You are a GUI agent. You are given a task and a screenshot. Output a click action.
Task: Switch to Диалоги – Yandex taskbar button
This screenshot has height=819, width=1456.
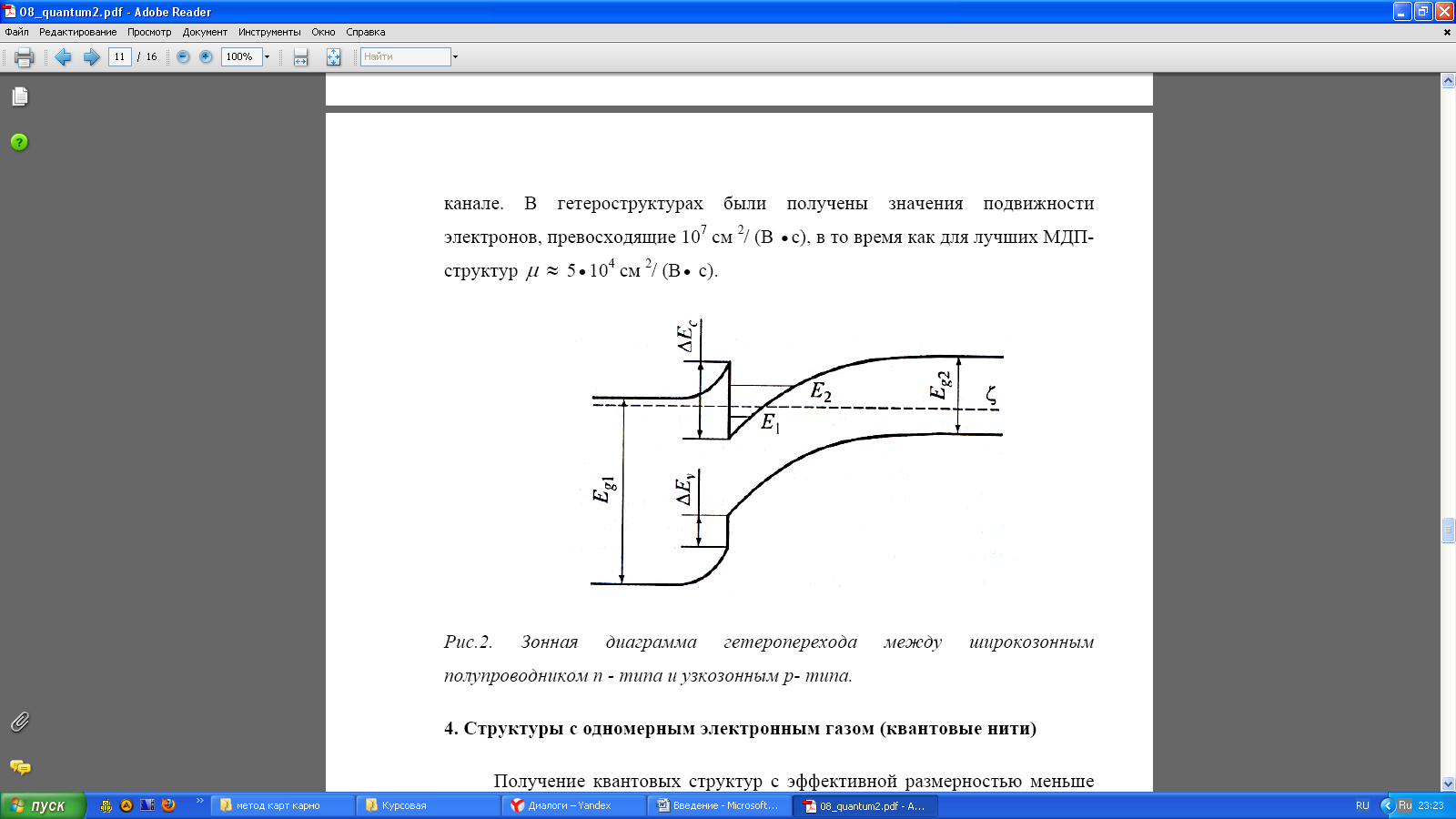pos(571,805)
